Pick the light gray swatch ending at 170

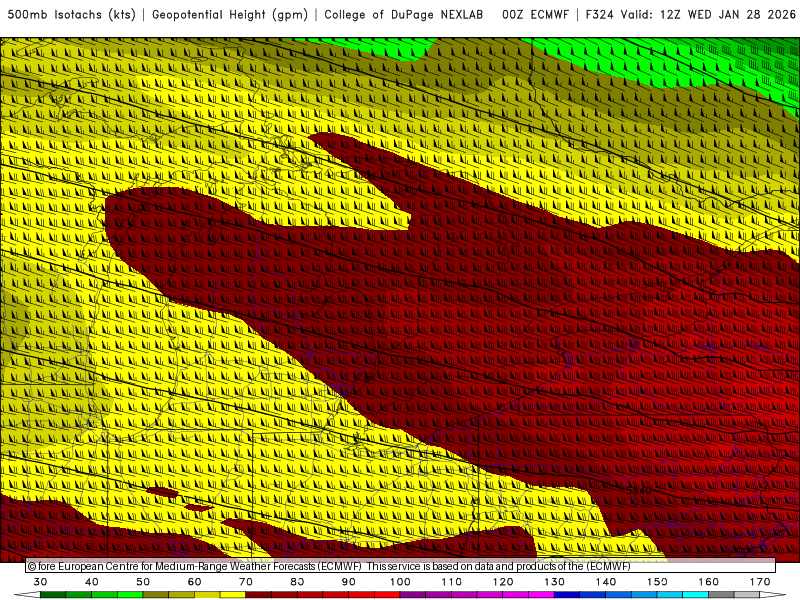(747, 595)
